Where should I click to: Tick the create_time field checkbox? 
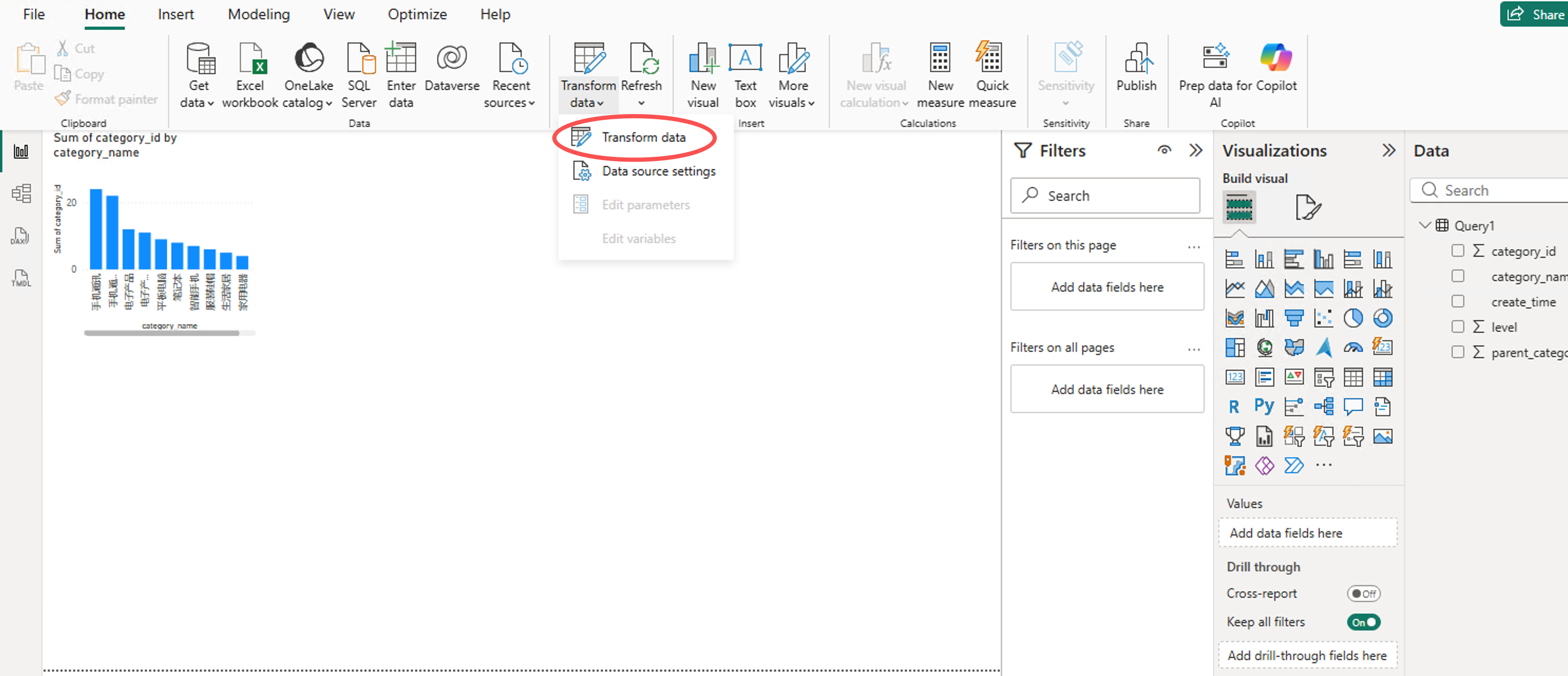coord(1457,301)
